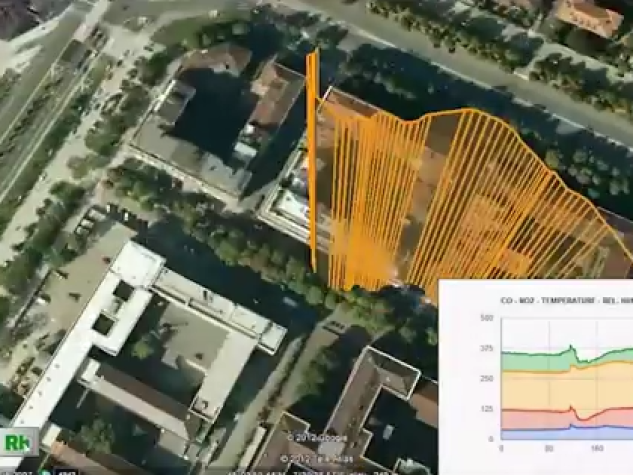Click the 375 label on chart y-axis
The height and width of the screenshot is (475, 633).
click(486, 348)
